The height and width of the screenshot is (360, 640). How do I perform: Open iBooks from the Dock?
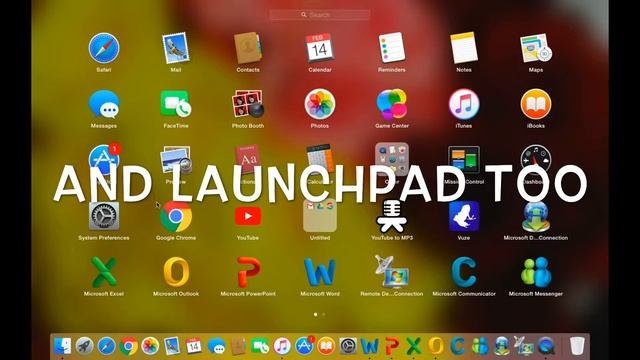326,346
